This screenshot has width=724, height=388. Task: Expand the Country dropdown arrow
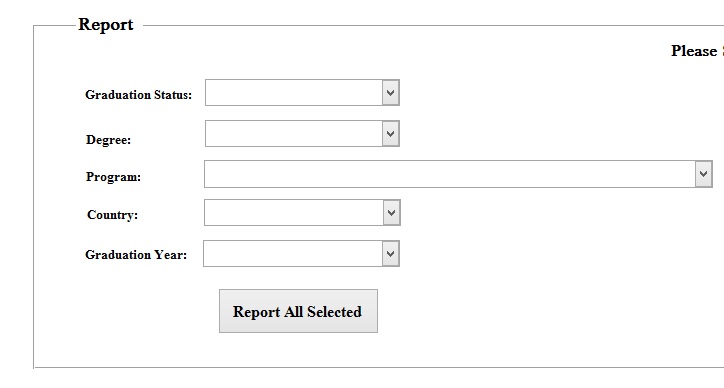392,213
